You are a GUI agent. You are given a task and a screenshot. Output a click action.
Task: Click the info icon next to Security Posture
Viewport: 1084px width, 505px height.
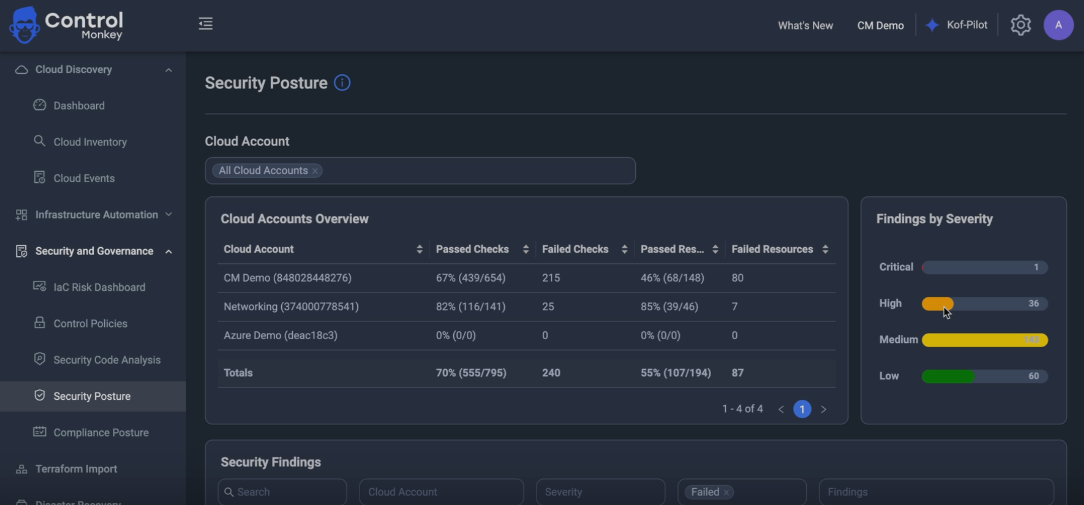342,83
